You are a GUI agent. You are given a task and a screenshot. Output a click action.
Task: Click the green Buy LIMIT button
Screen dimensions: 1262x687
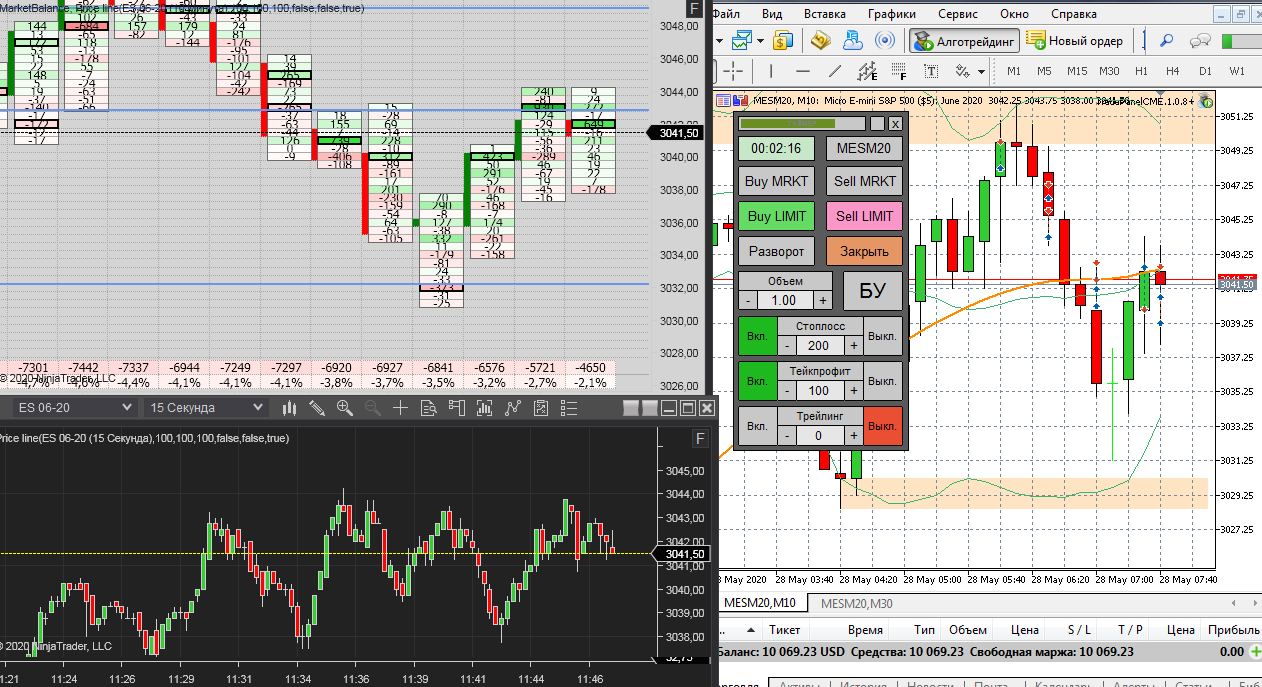tap(777, 216)
